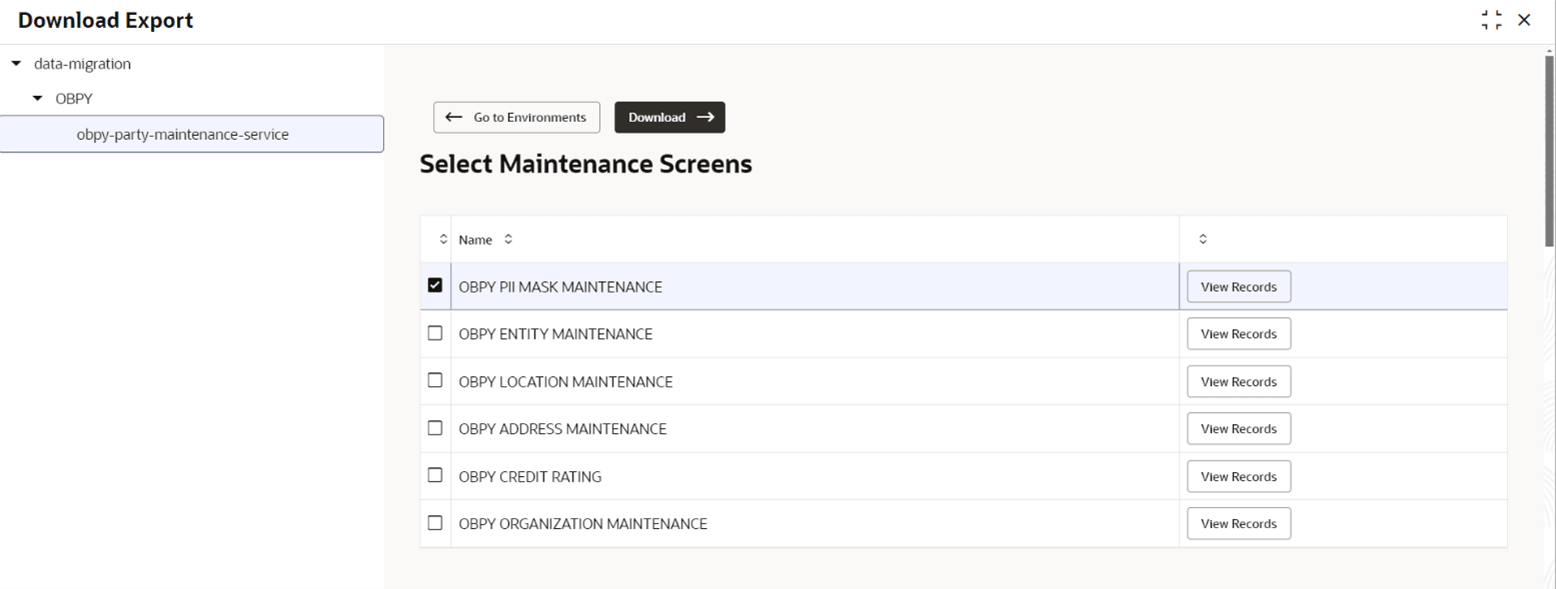
Task: Click the sort icon in the records column header
Action: coord(1202,239)
